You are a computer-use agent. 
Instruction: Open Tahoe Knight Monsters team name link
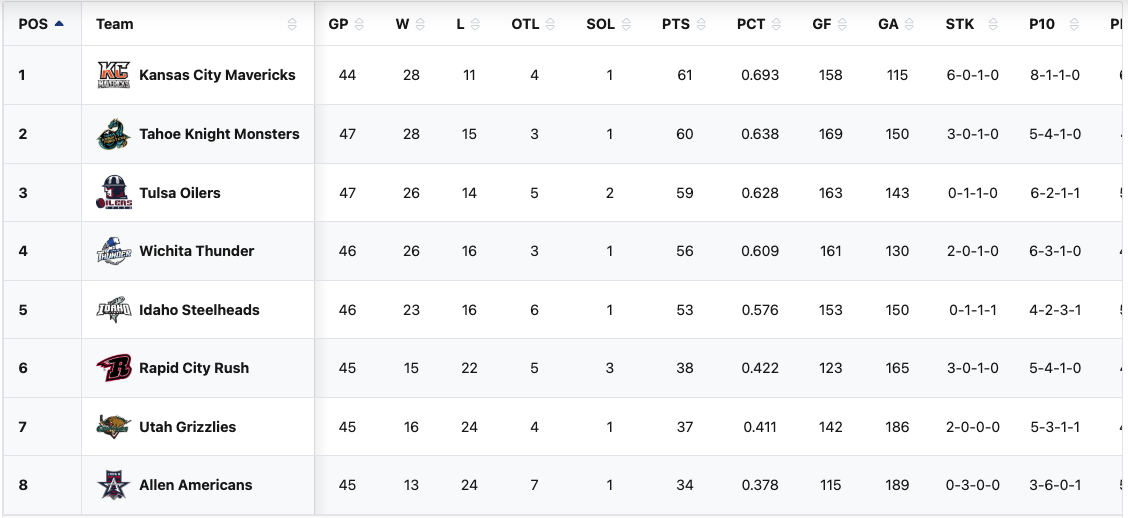(219, 134)
